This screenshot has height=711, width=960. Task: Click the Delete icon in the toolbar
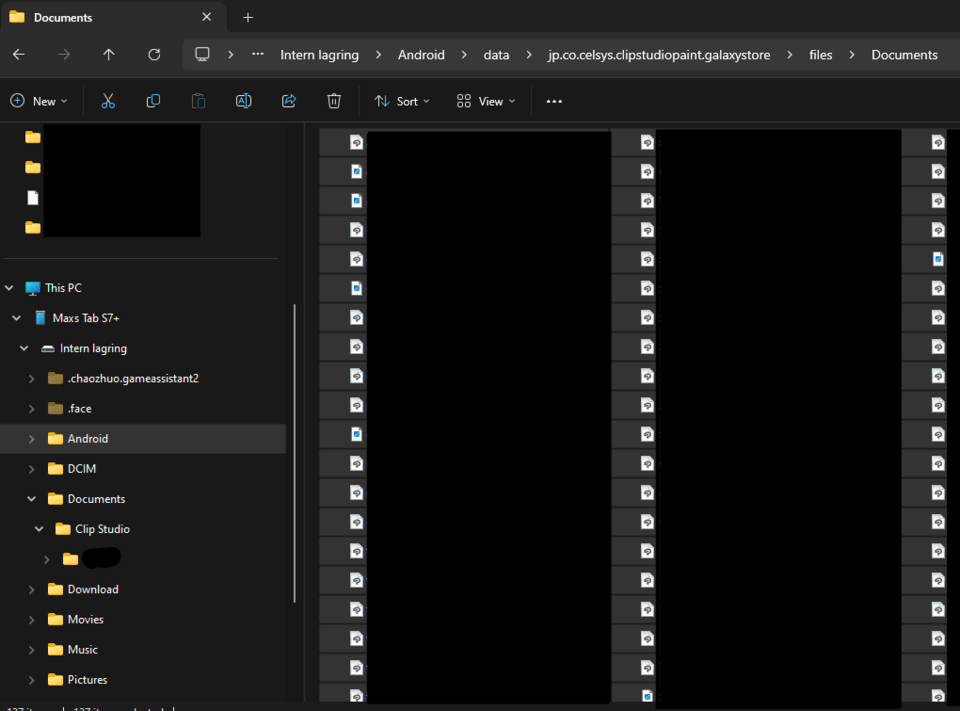tap(333, 100)
